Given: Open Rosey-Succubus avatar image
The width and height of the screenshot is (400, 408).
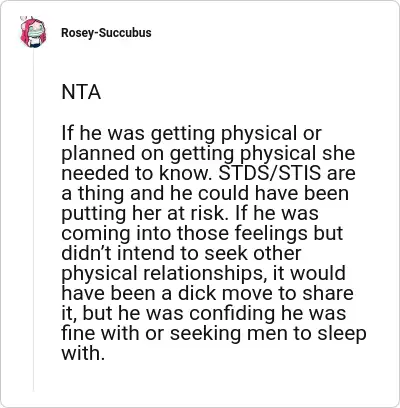Looking at the screenshot, I should click(x=33, y=33).
